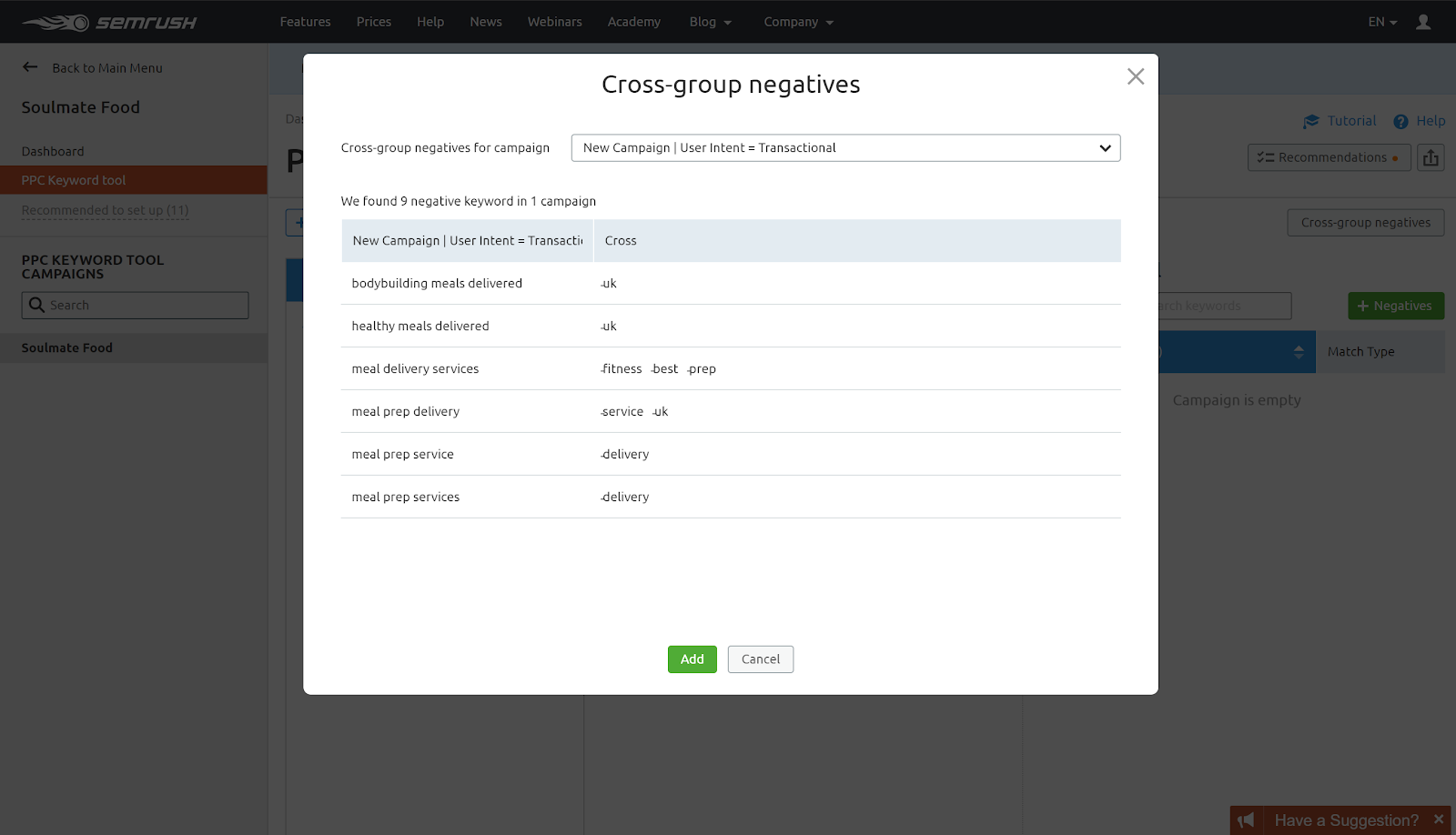Click the megaphone suggestion icon

1246,820
